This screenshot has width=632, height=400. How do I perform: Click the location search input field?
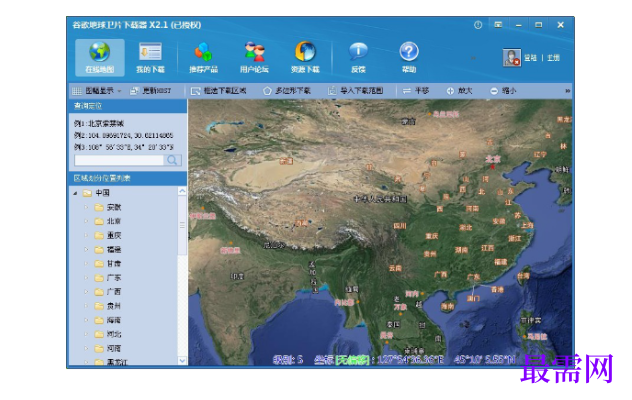119,160
